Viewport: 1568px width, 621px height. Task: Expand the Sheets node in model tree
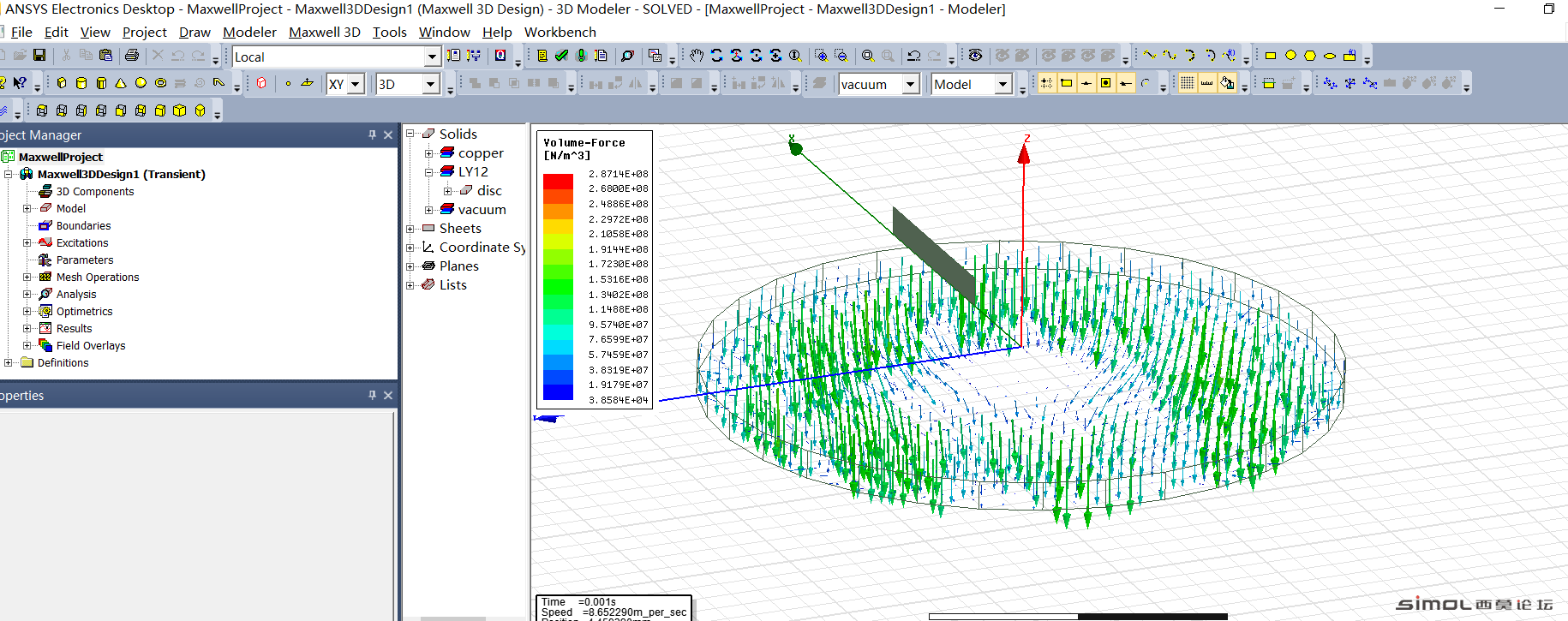pos(410,229)
